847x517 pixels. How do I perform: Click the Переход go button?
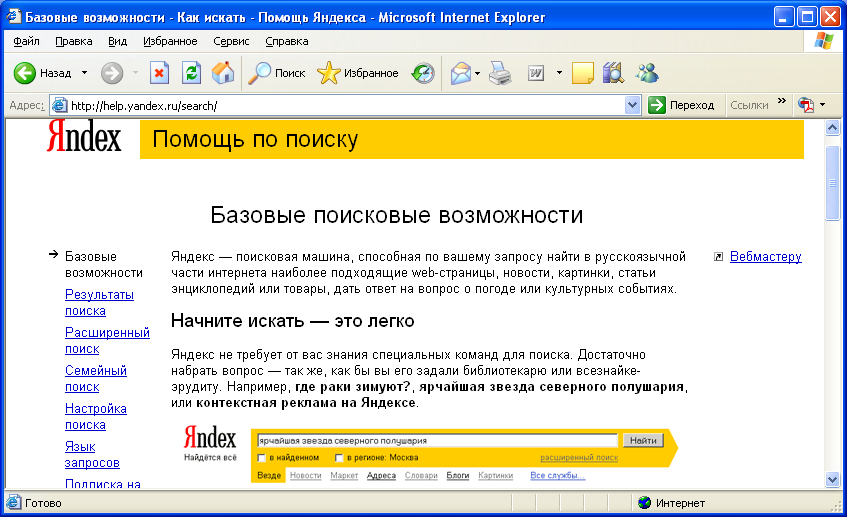[681, 105]
